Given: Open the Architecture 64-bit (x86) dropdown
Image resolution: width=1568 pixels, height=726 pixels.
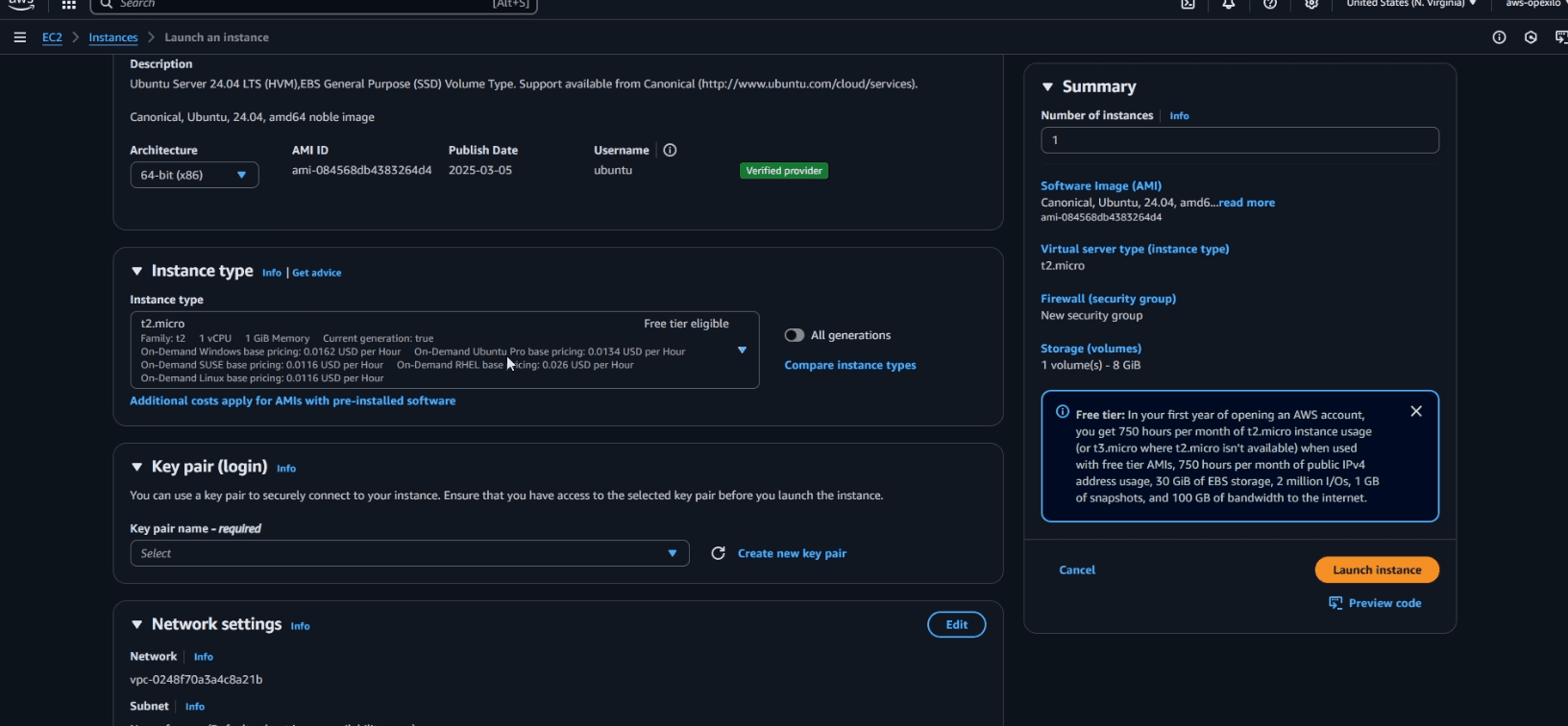Looking at the screenshot, I should pyautogui.click(x=194, y=175).
